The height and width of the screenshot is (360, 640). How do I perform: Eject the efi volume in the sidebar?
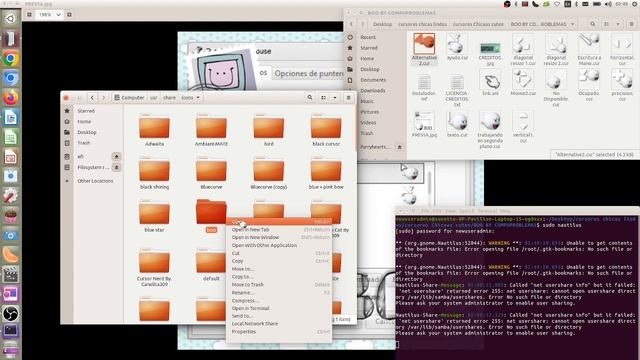tap(116, 157)
